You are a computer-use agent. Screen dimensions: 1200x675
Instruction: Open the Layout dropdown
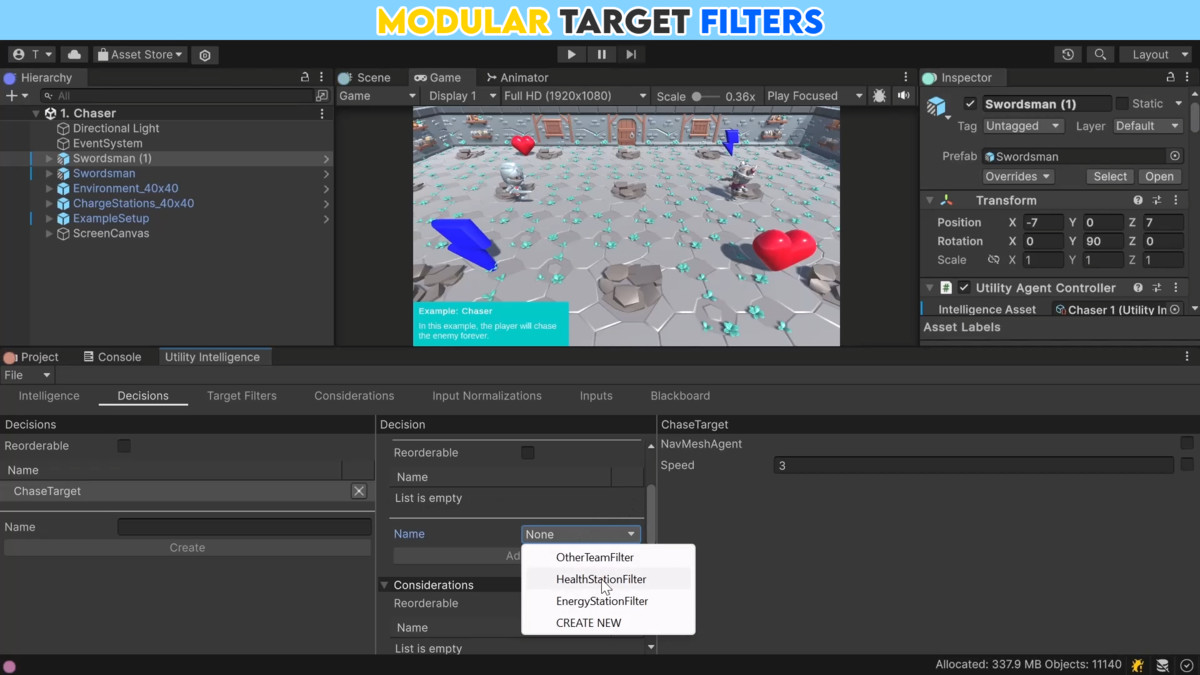point(1158,55)
